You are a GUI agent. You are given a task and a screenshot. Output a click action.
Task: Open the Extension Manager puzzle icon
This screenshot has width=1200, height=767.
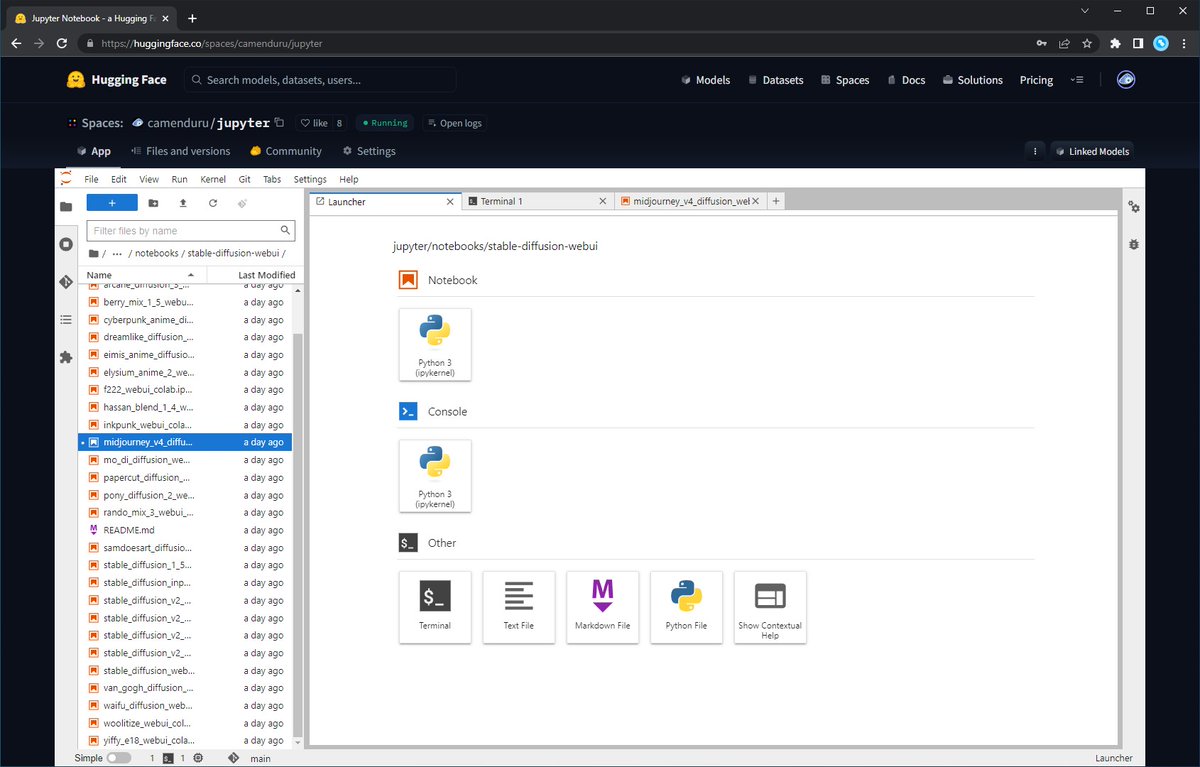(66, 357)
